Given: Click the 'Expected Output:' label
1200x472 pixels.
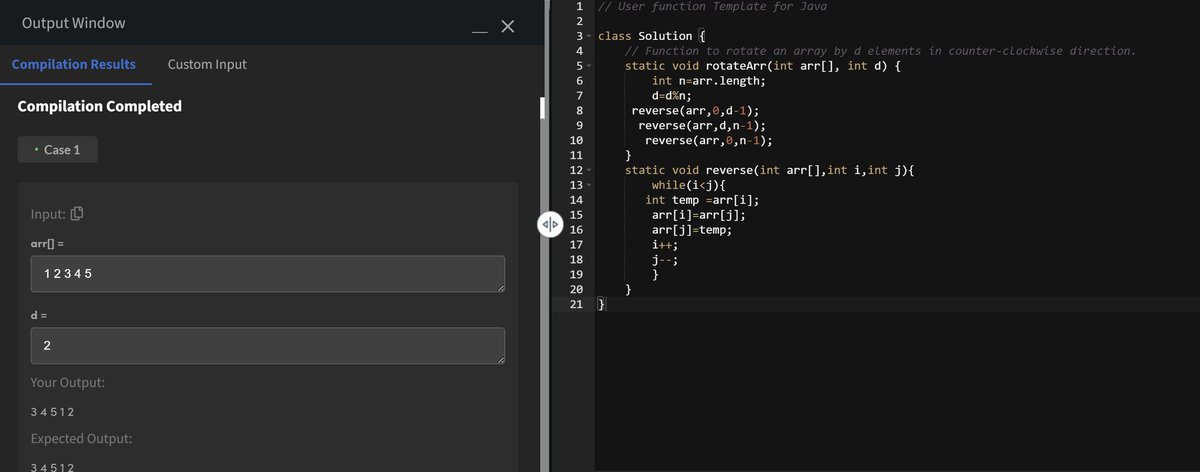Looking at the screenshot, I should click(x=82, y=439).
